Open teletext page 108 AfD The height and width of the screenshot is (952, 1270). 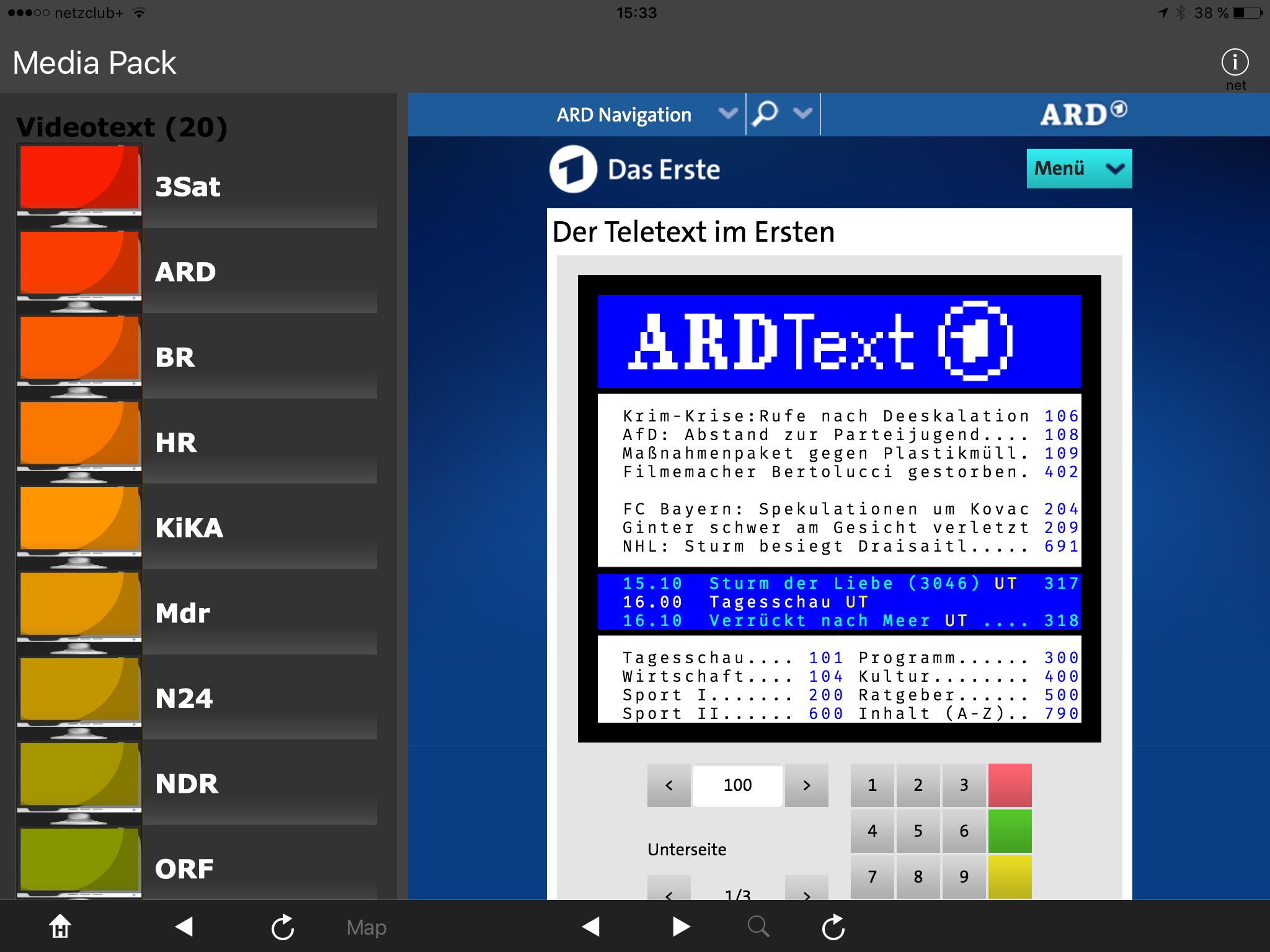[1061, 434]
